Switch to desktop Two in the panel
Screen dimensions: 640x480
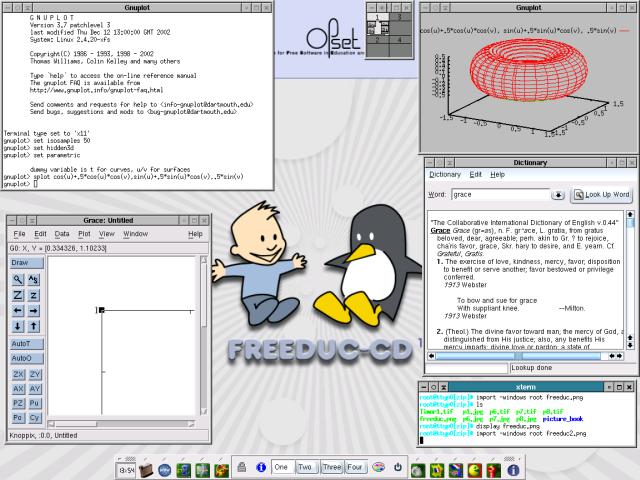(x=305, y=467)
